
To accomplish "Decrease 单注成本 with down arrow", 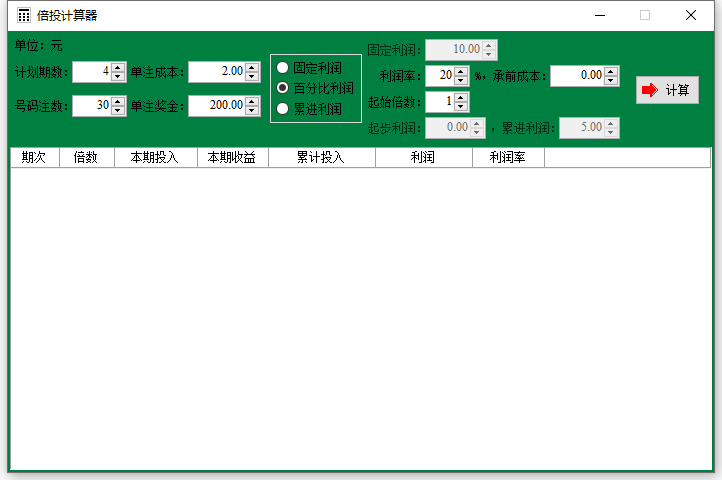I will [x=252, y=76].
